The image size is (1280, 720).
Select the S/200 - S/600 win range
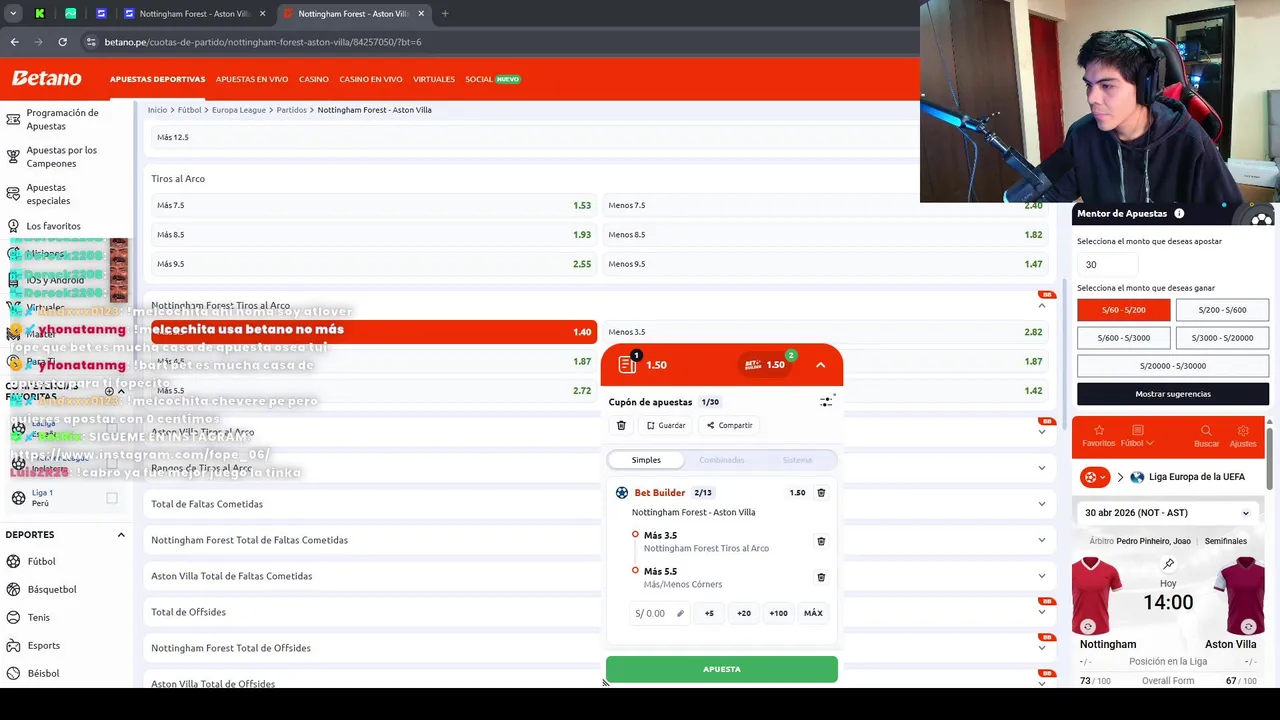(1222, 310)
